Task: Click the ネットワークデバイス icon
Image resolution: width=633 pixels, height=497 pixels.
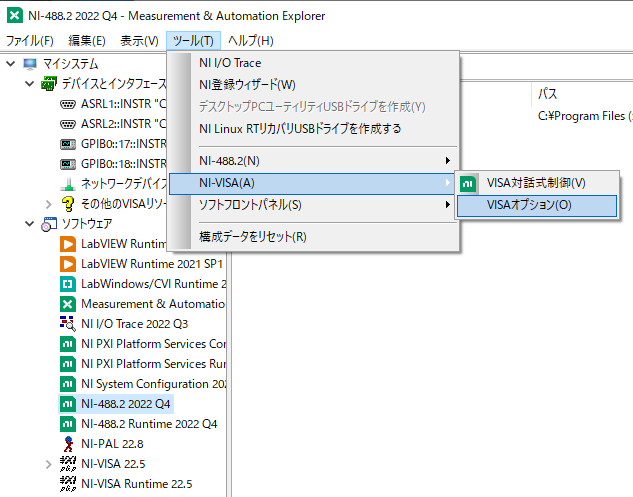Action: click(x=68, y=184)
